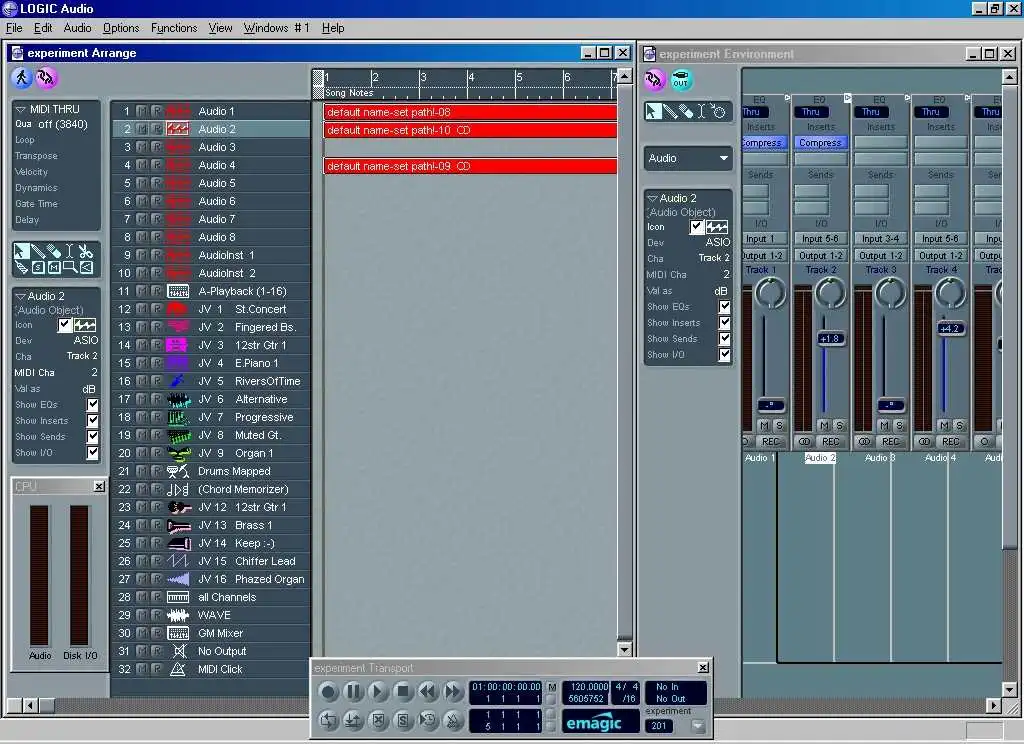Solo the Audio 3 mixer strip with its S button
The width and height of the screenshot is (1024, 744).
899,425
